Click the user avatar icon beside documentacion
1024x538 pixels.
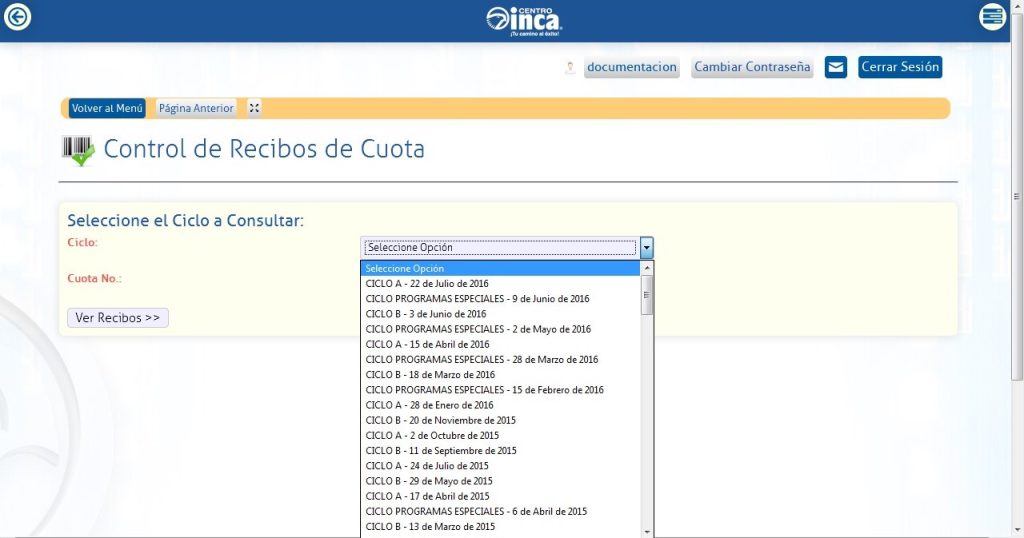[x=570, y=68]
